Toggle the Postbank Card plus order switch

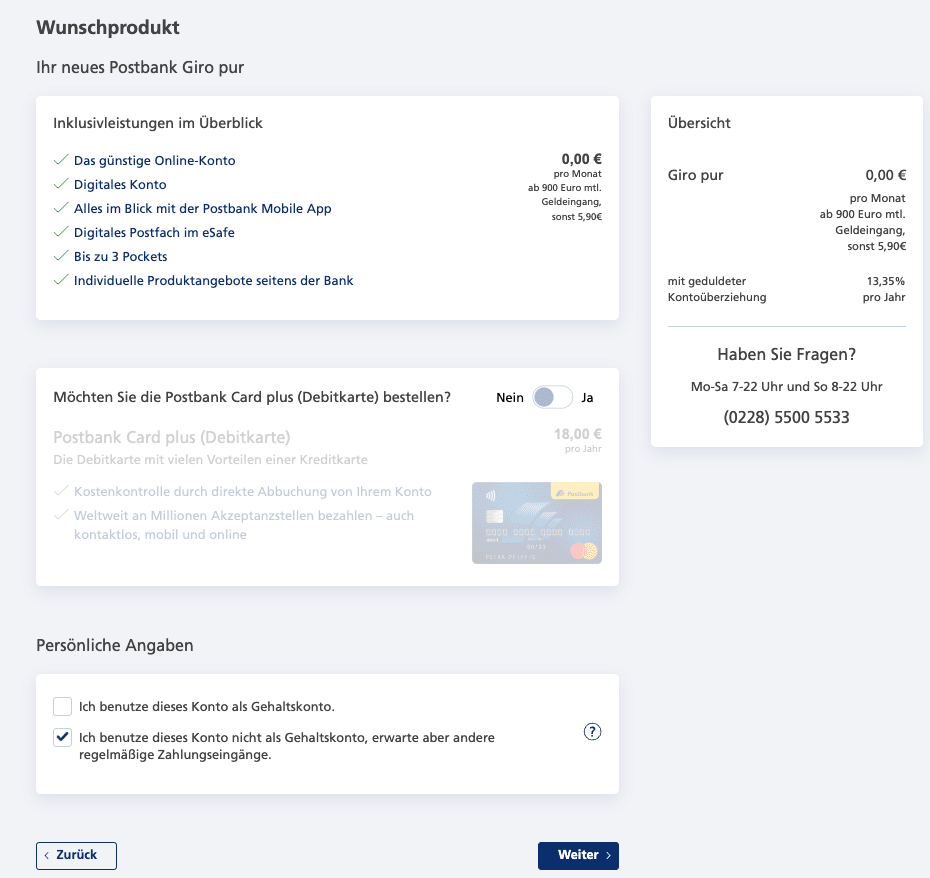click(552, 397)
